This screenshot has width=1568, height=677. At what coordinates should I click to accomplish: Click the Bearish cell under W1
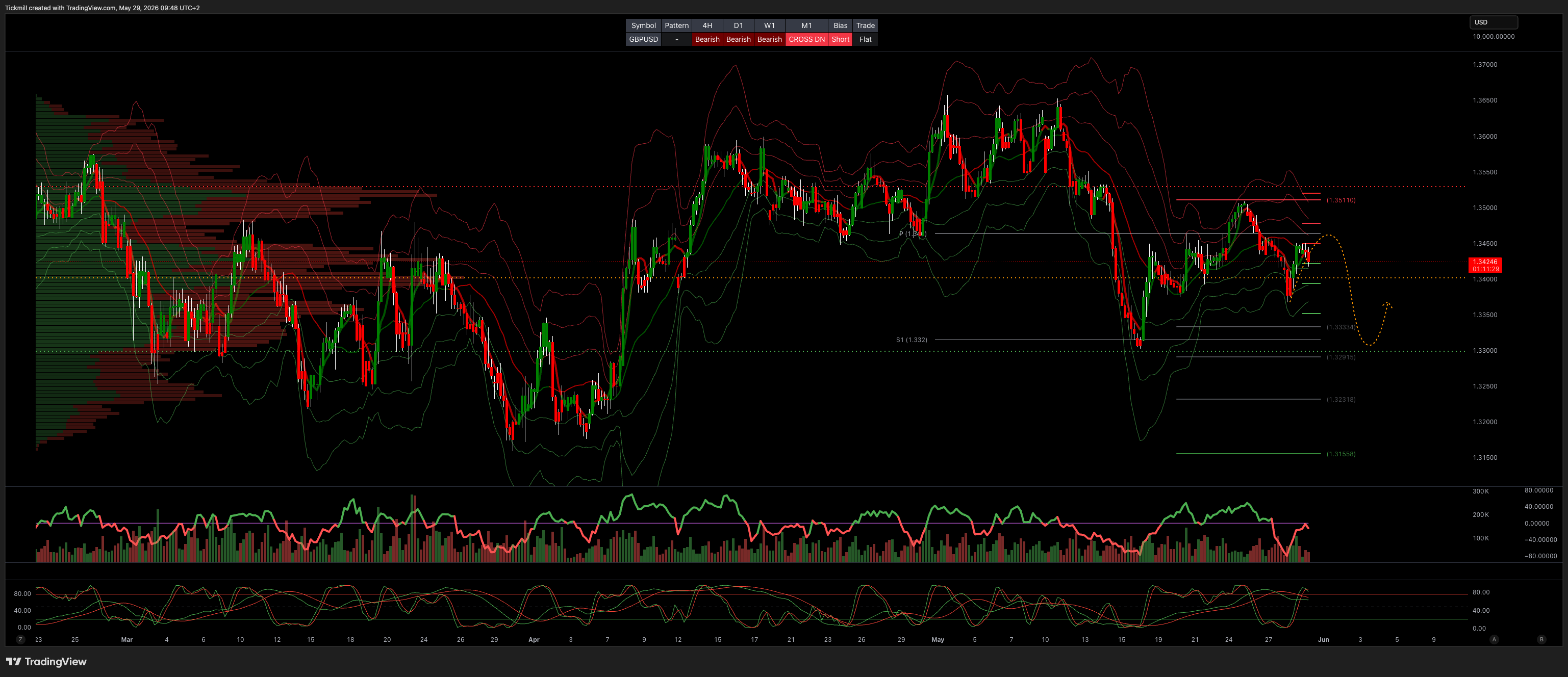[769, 40]
